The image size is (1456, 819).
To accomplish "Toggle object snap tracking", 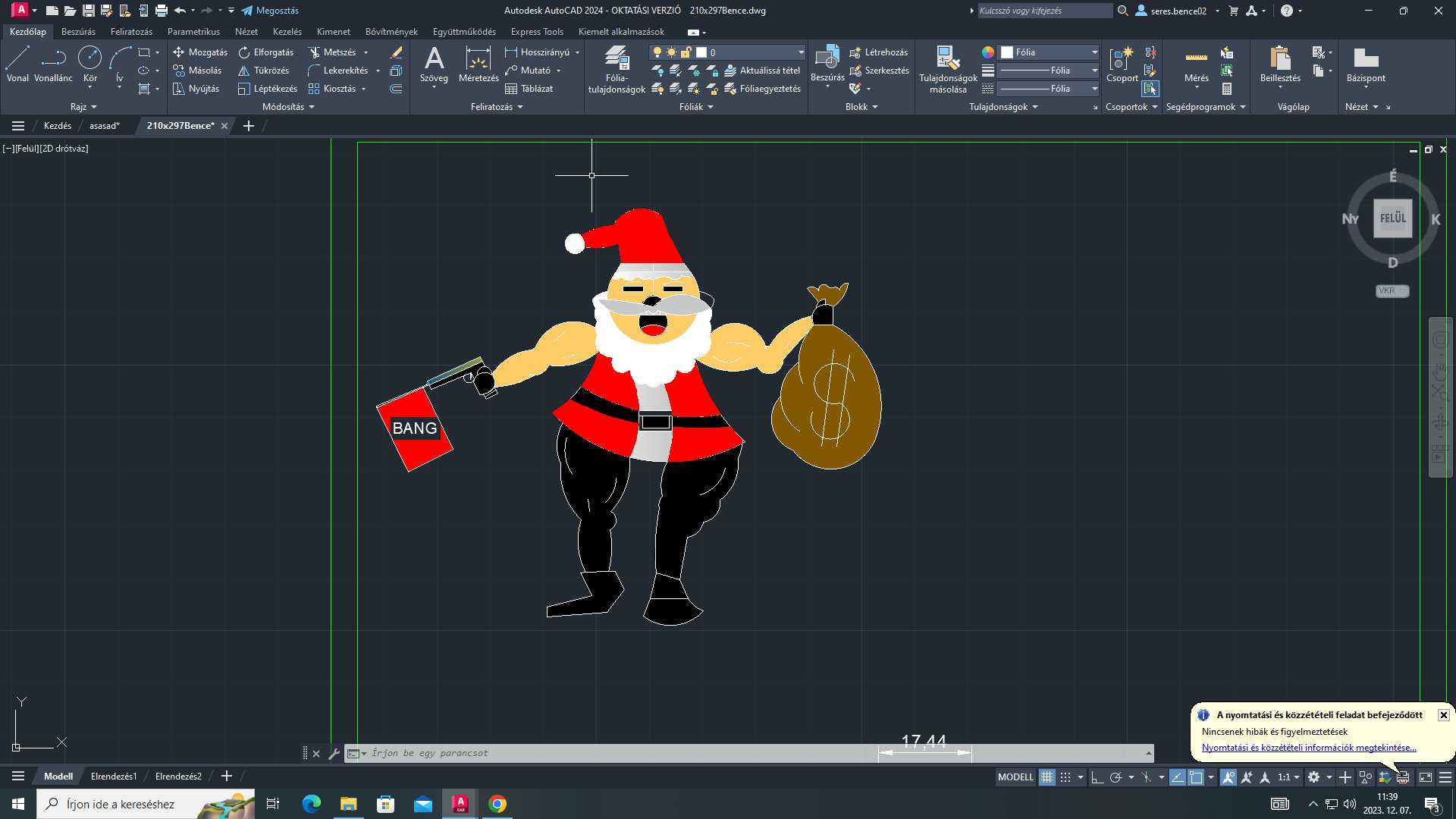I will coord(1177,777).
